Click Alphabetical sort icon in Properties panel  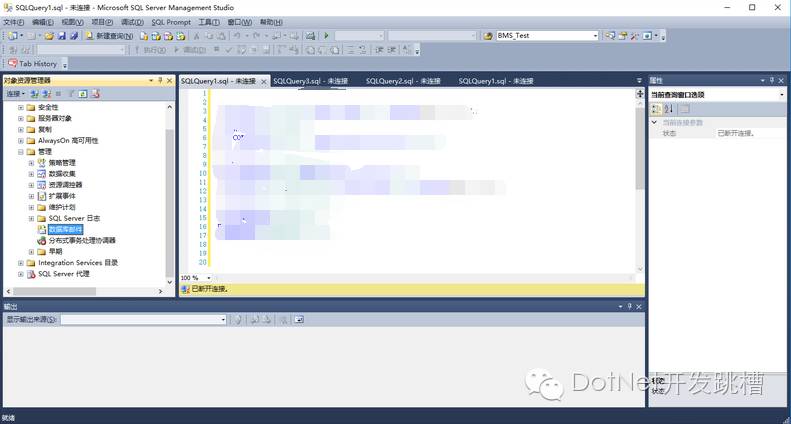pyautogui.click(x=669, y=109)
